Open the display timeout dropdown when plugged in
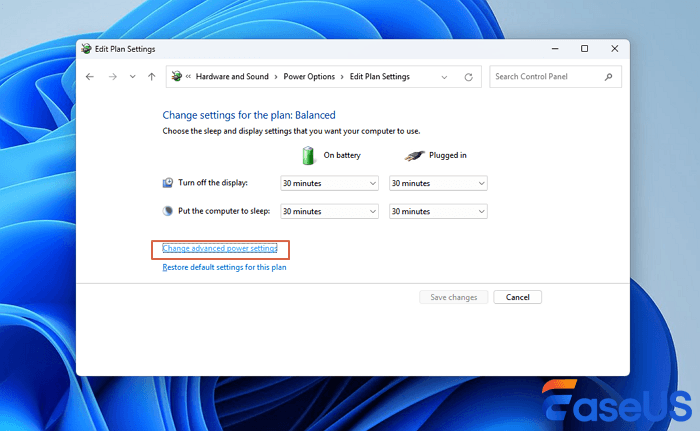Screen dimensions: 700x431 point(438,183)
